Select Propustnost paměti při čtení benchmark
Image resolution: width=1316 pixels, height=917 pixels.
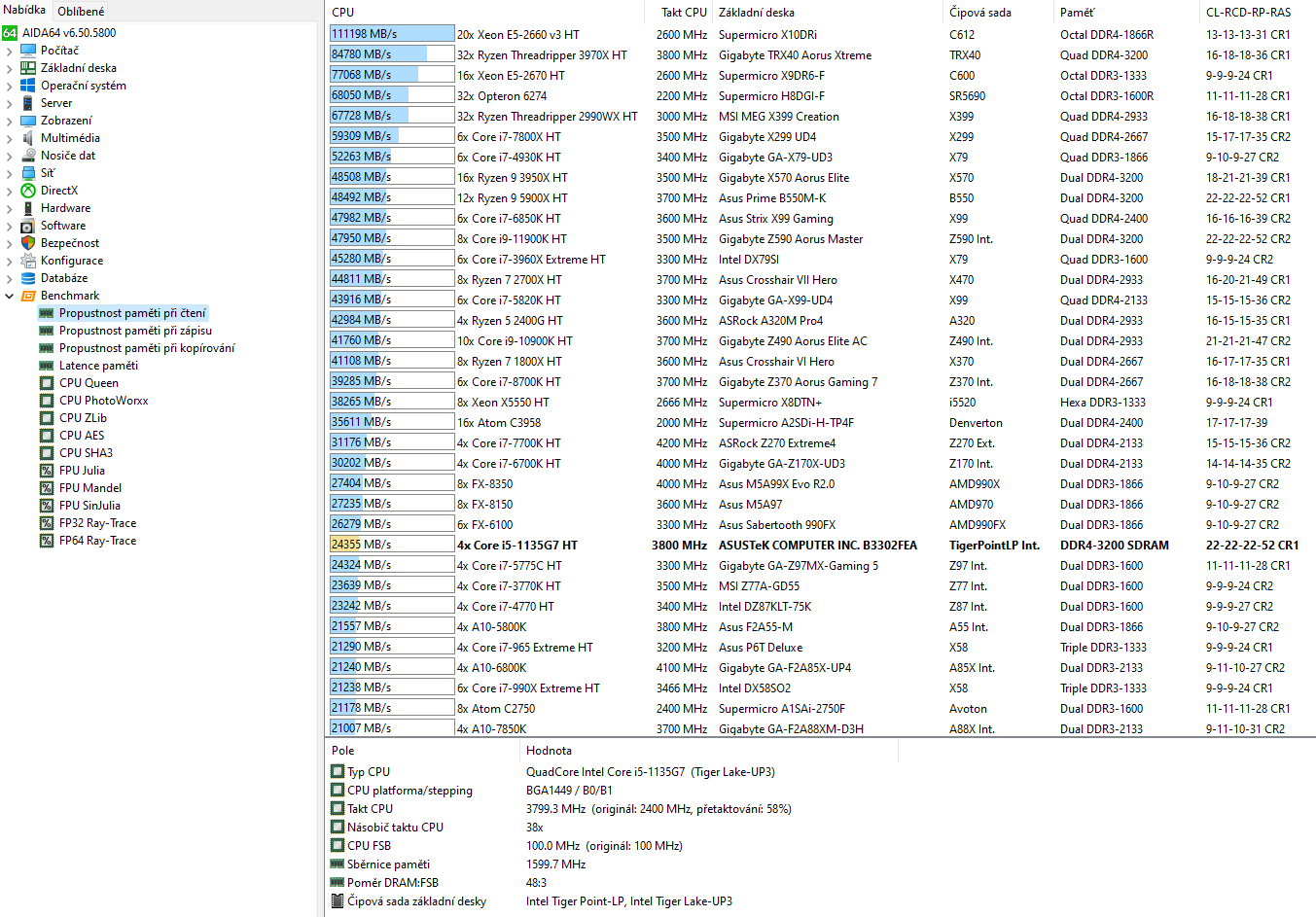click(132, 313)
